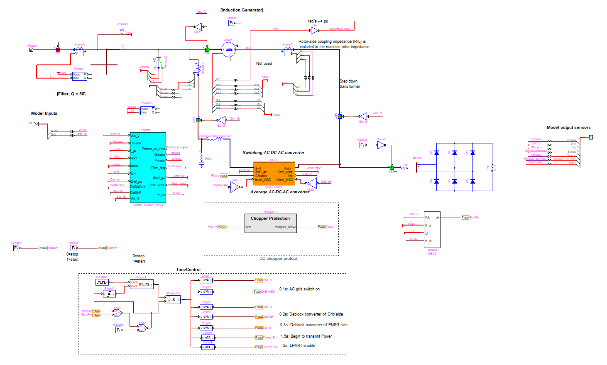
Task: Select the white block with four inputs
Action: point(432,229)
